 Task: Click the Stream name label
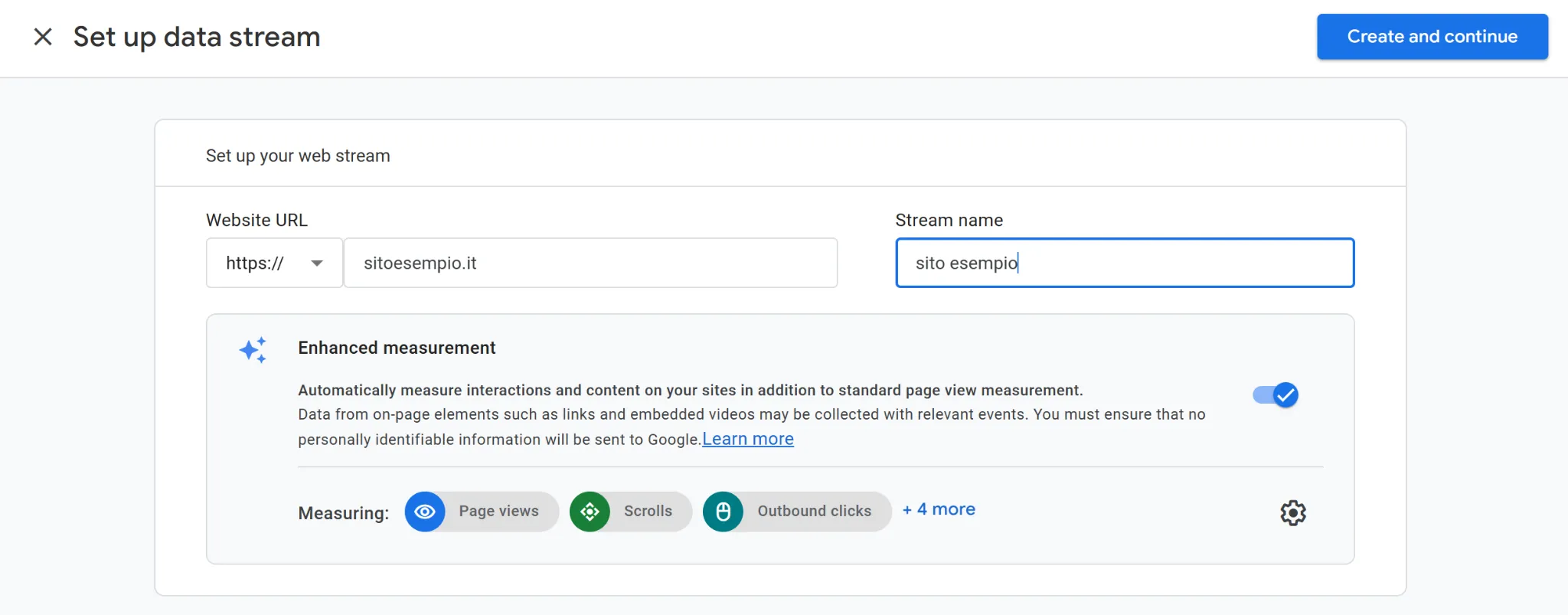pos(949,221)
